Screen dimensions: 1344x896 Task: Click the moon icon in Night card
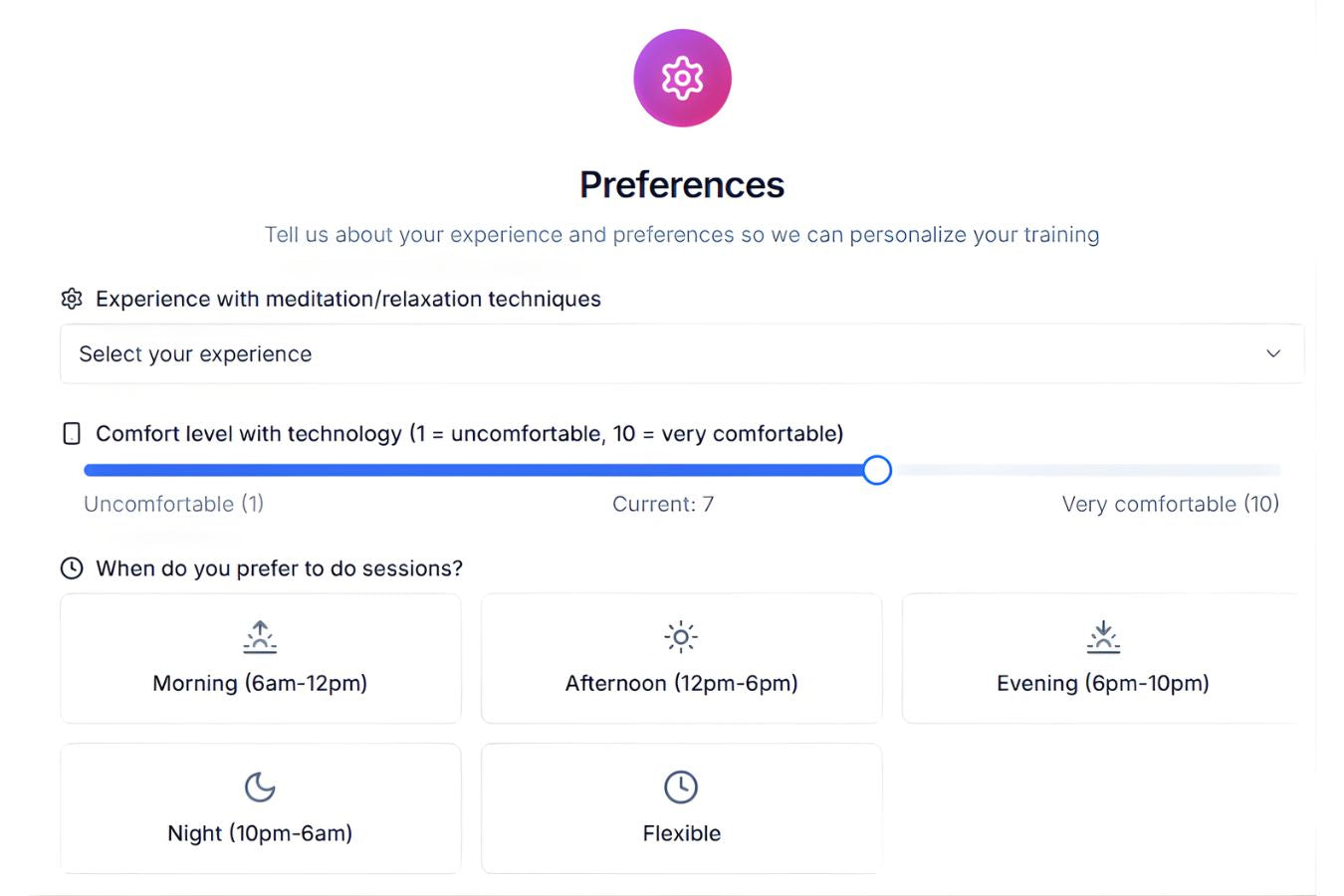coord(260,787)
